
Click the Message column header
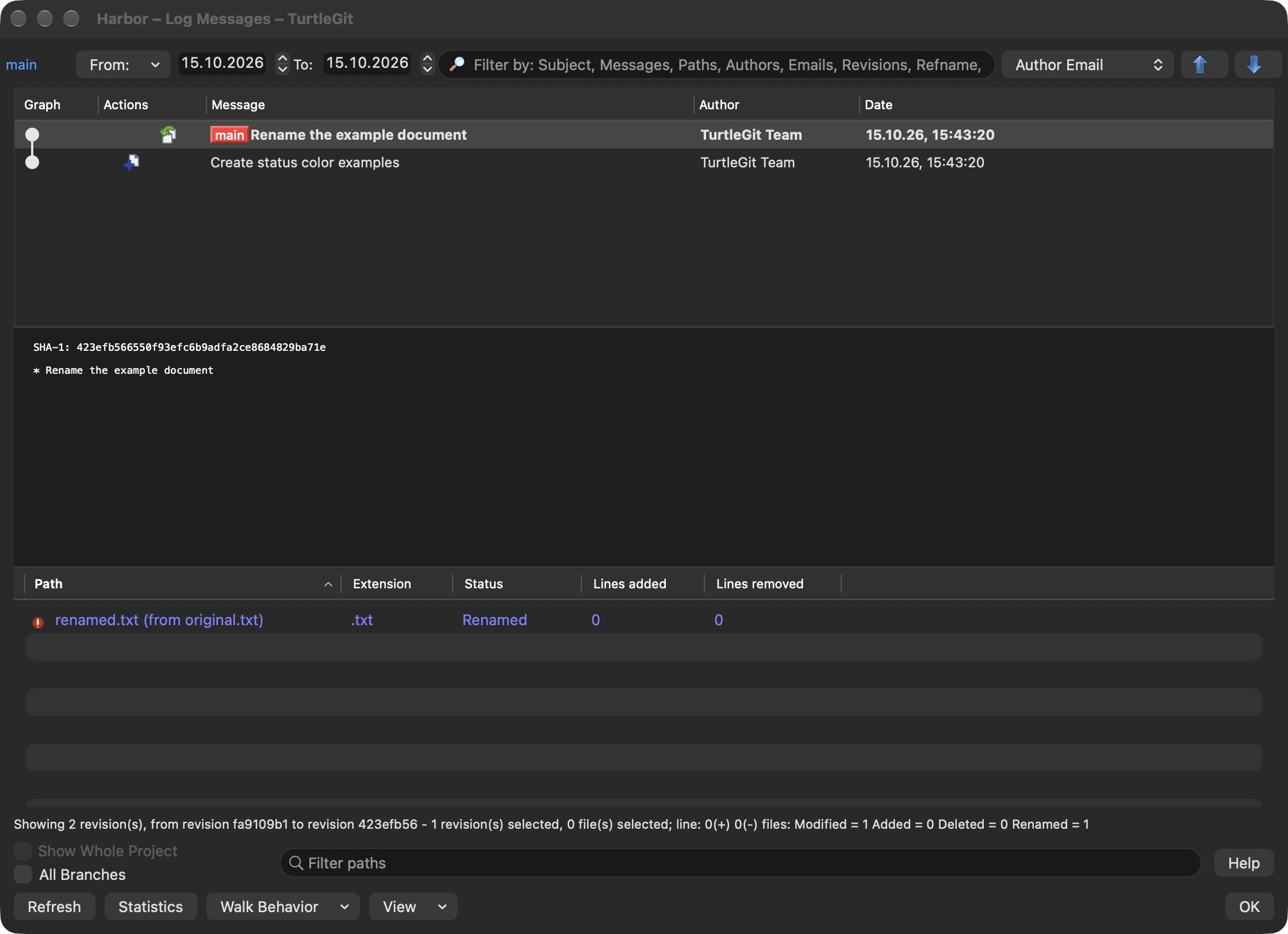tap(450, 105)
